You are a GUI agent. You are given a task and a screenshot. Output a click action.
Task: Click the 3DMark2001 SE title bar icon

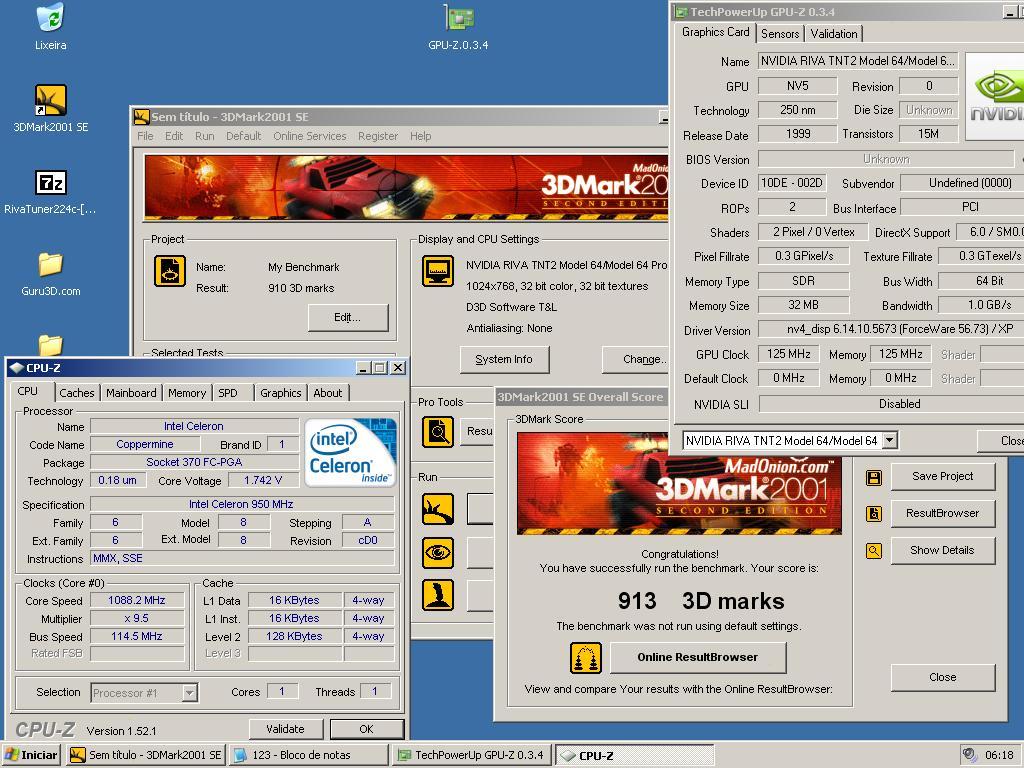pos(142,117)
